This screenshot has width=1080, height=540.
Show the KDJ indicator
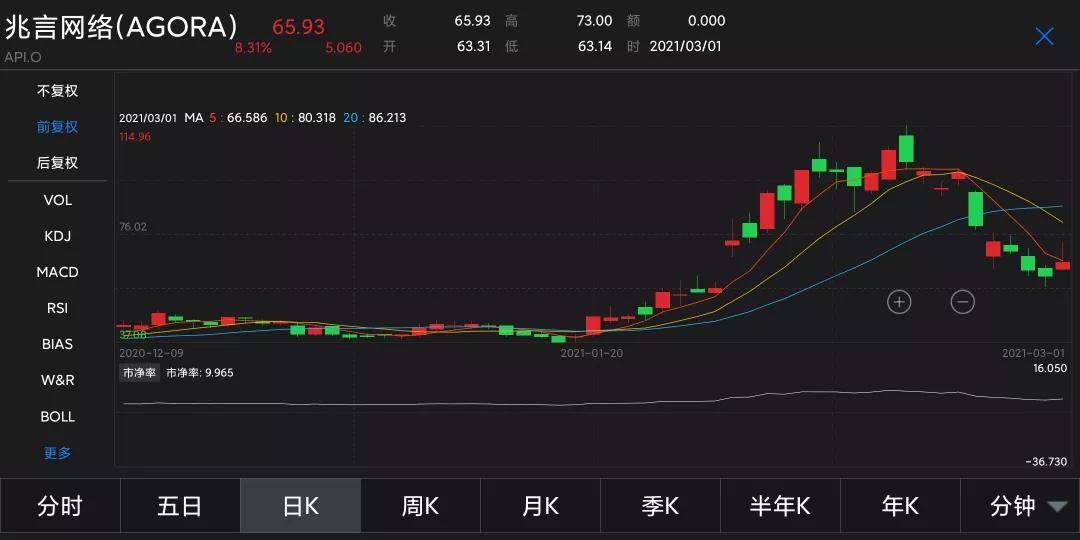click(57, 236)
